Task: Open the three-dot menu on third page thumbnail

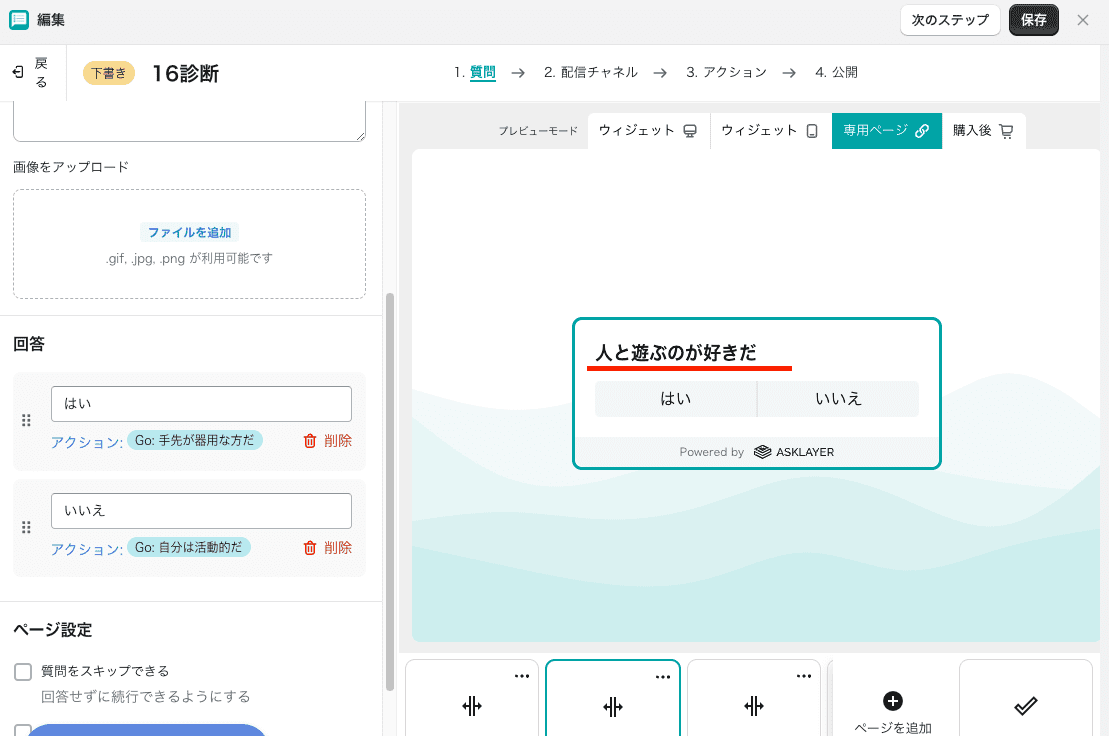Action: pos(803,676)
